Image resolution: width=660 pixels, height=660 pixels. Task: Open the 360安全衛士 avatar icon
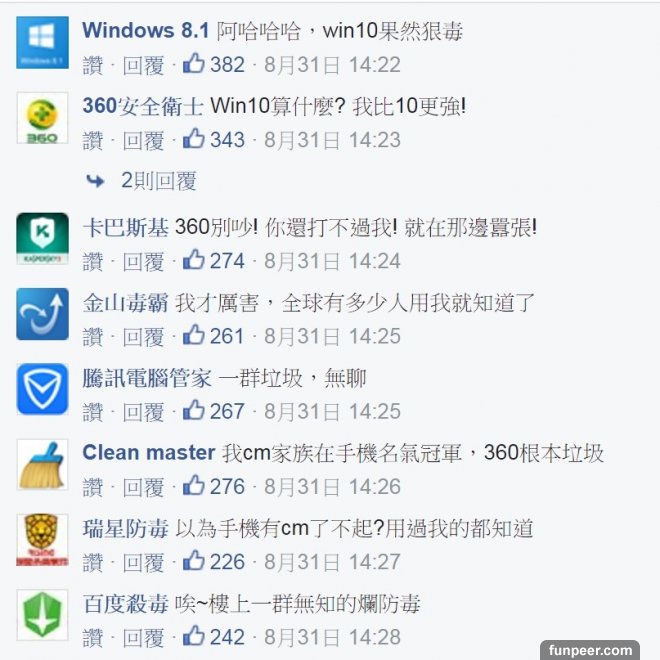point(42,118)
